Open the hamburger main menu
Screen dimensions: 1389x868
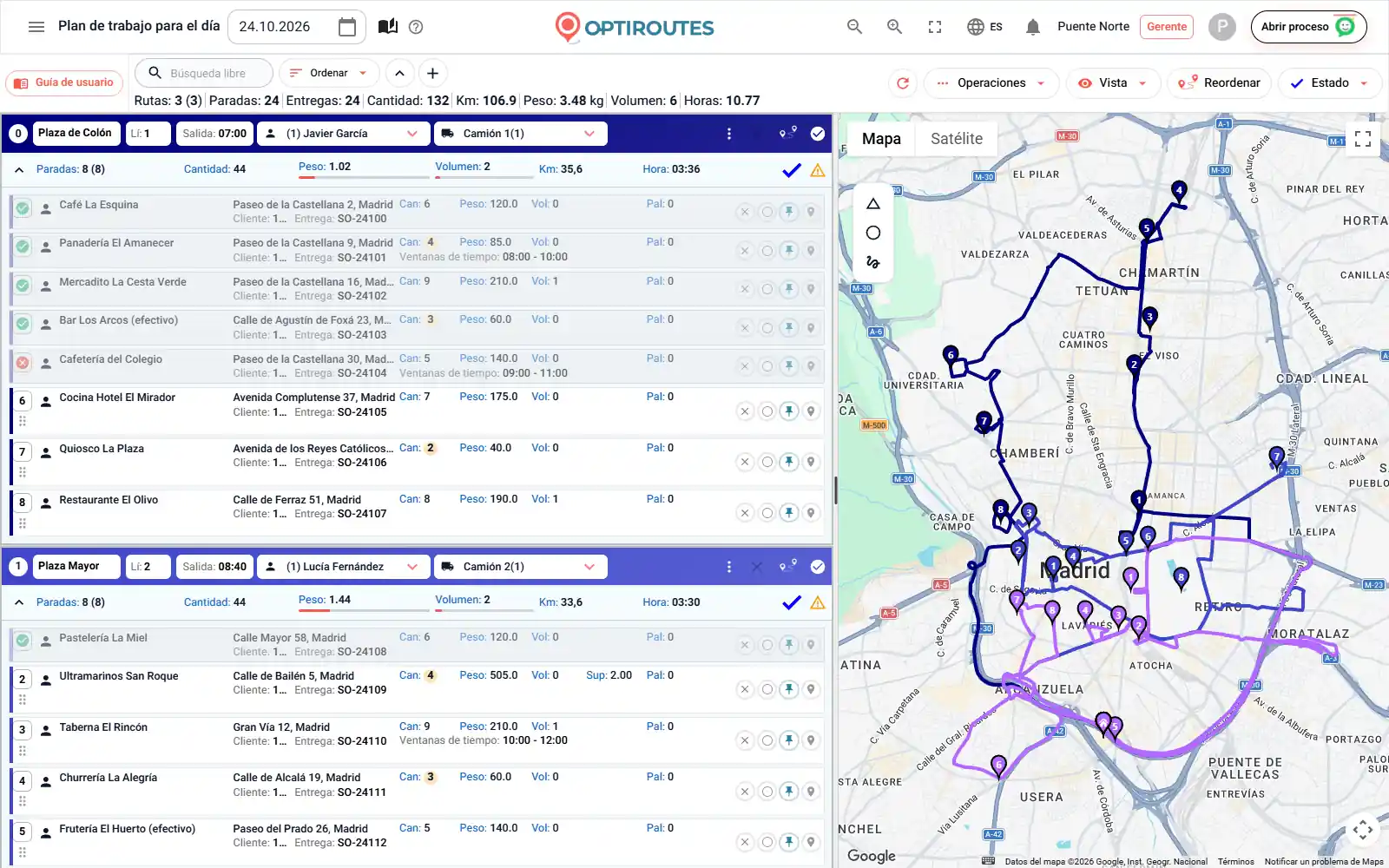(x=36, y=27)
